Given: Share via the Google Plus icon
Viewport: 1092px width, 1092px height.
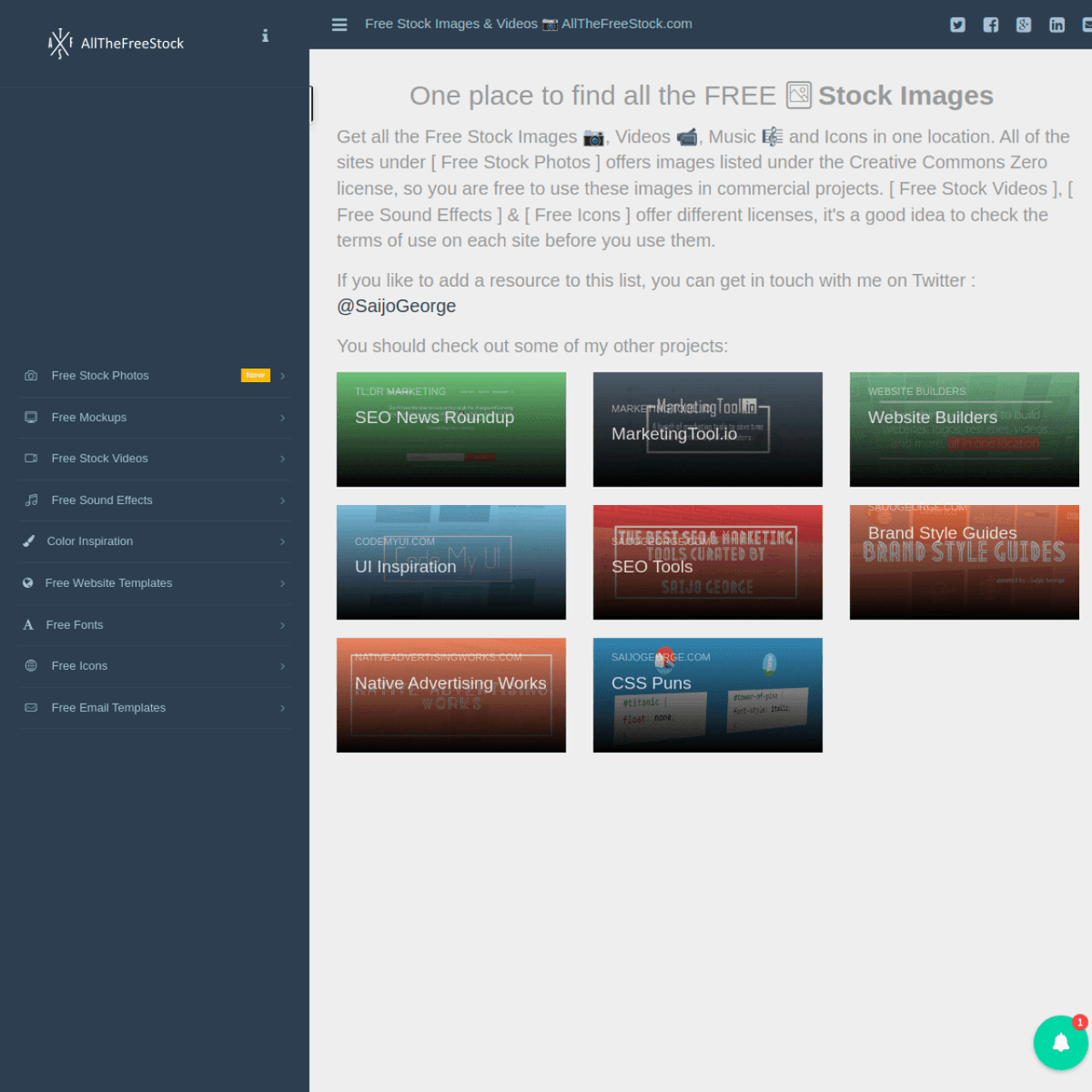Looking at the screenshot, I should point(1024,25).
